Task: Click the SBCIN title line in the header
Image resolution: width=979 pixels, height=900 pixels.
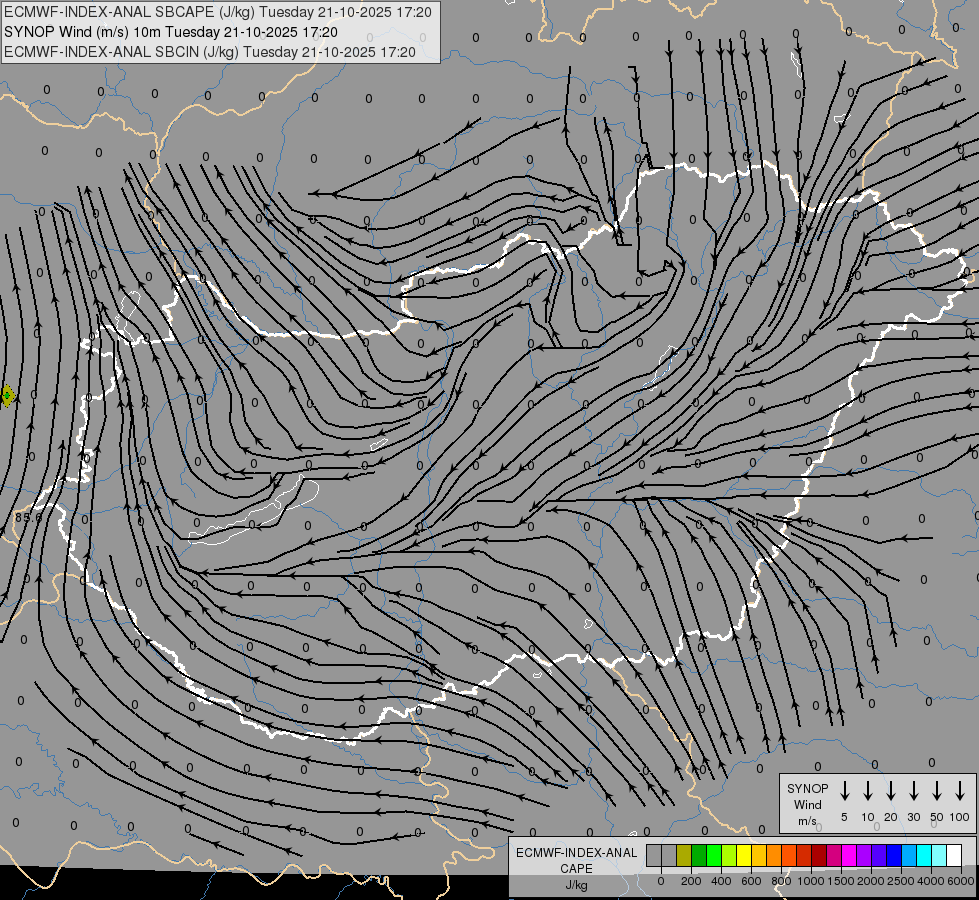Action: click(209, 52)
